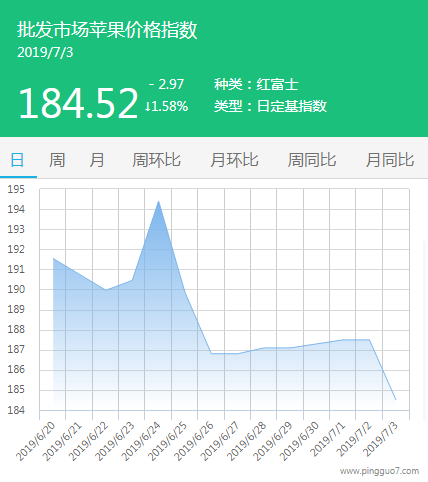Click the x-axis label 2019/6/24

pos(141,441)
